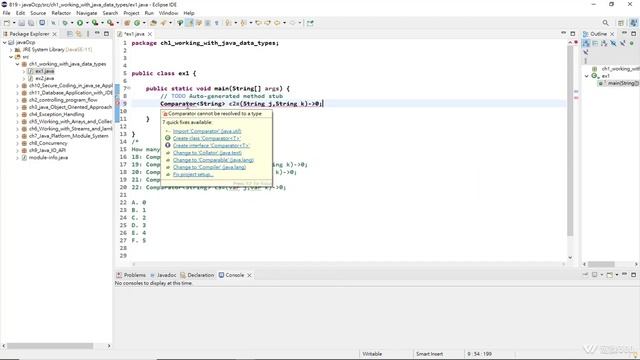Click the Save All toolbar icon
This screenshot has width=640, height=360.
coord(31,23)
